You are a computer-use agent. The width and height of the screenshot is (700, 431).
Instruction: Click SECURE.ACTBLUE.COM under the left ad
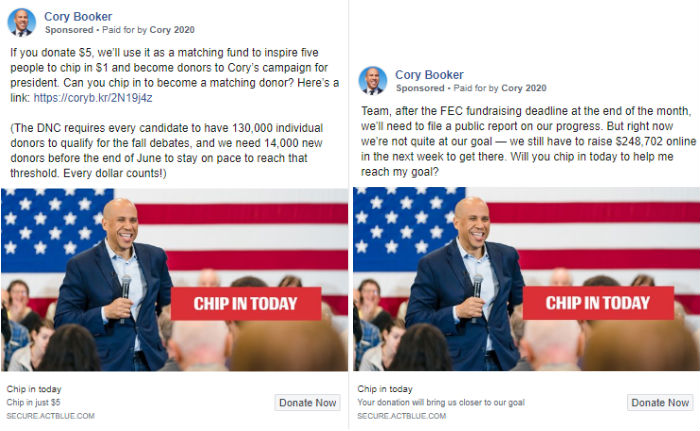click(x=50, y=416)
